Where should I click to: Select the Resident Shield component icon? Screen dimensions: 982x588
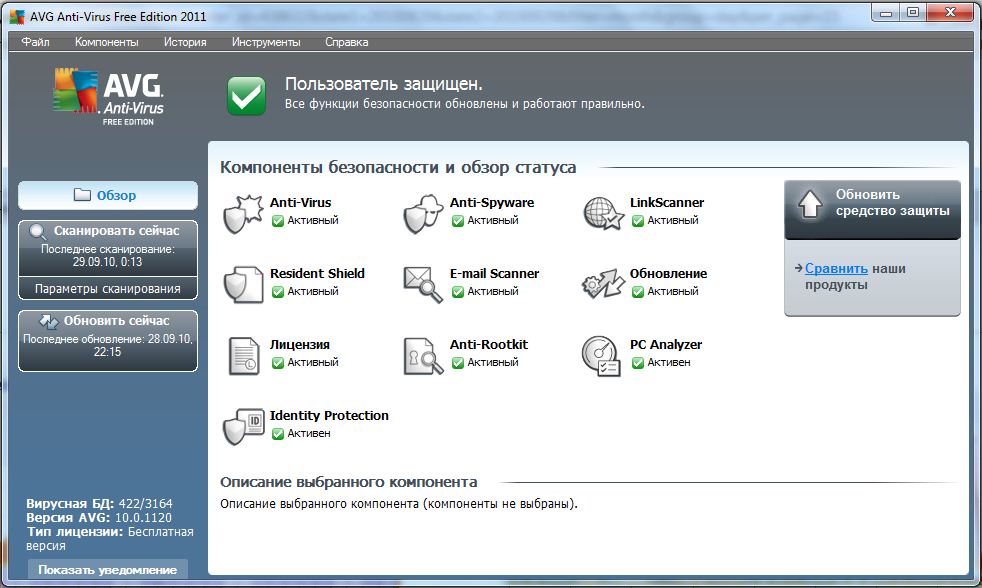point(242,284)
